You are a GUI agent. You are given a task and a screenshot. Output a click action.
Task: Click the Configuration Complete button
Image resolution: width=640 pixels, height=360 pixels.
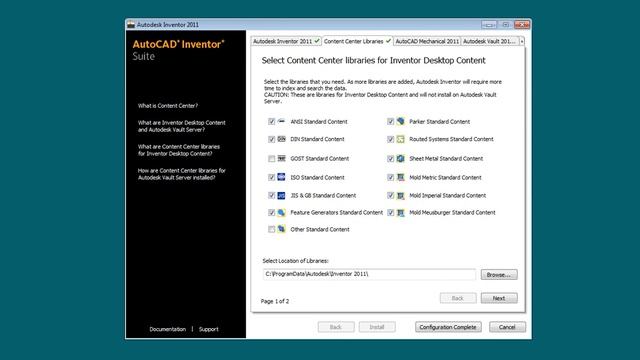point(448,327)
